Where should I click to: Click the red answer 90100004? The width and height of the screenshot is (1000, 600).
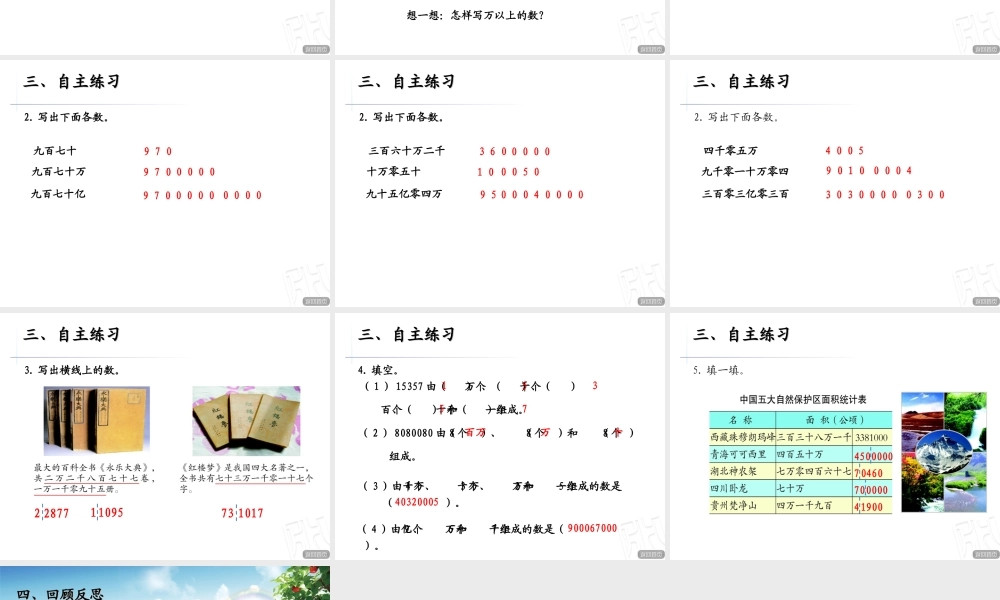pyautogui.click(x=869, y=170)
